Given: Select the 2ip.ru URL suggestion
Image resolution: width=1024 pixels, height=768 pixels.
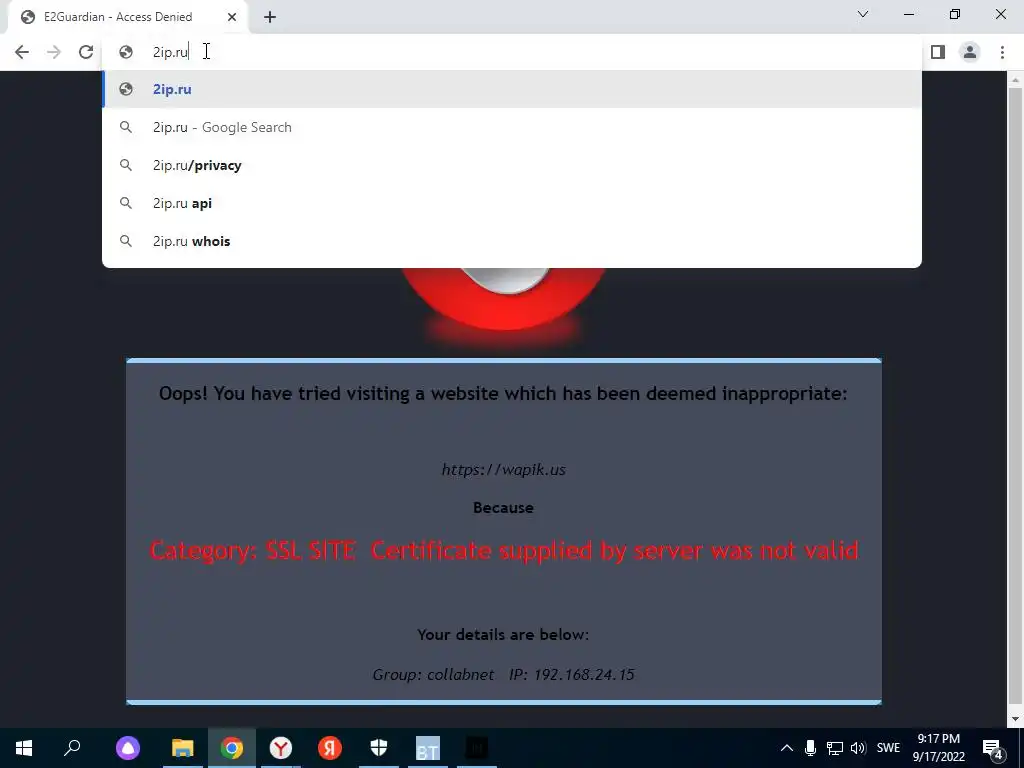Looking at the screenshot, I should (511, 89).
